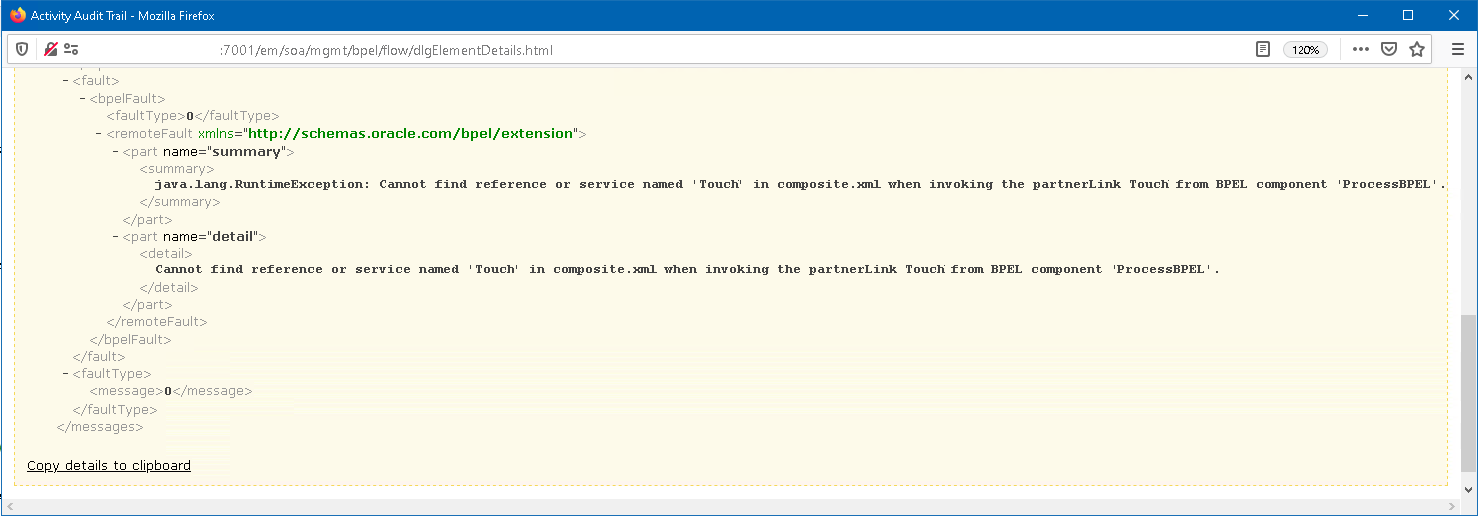Open the site permissions icon in address bar
Image resolution: width=1478 pixels, height=516 pixels.
point(71,49)
